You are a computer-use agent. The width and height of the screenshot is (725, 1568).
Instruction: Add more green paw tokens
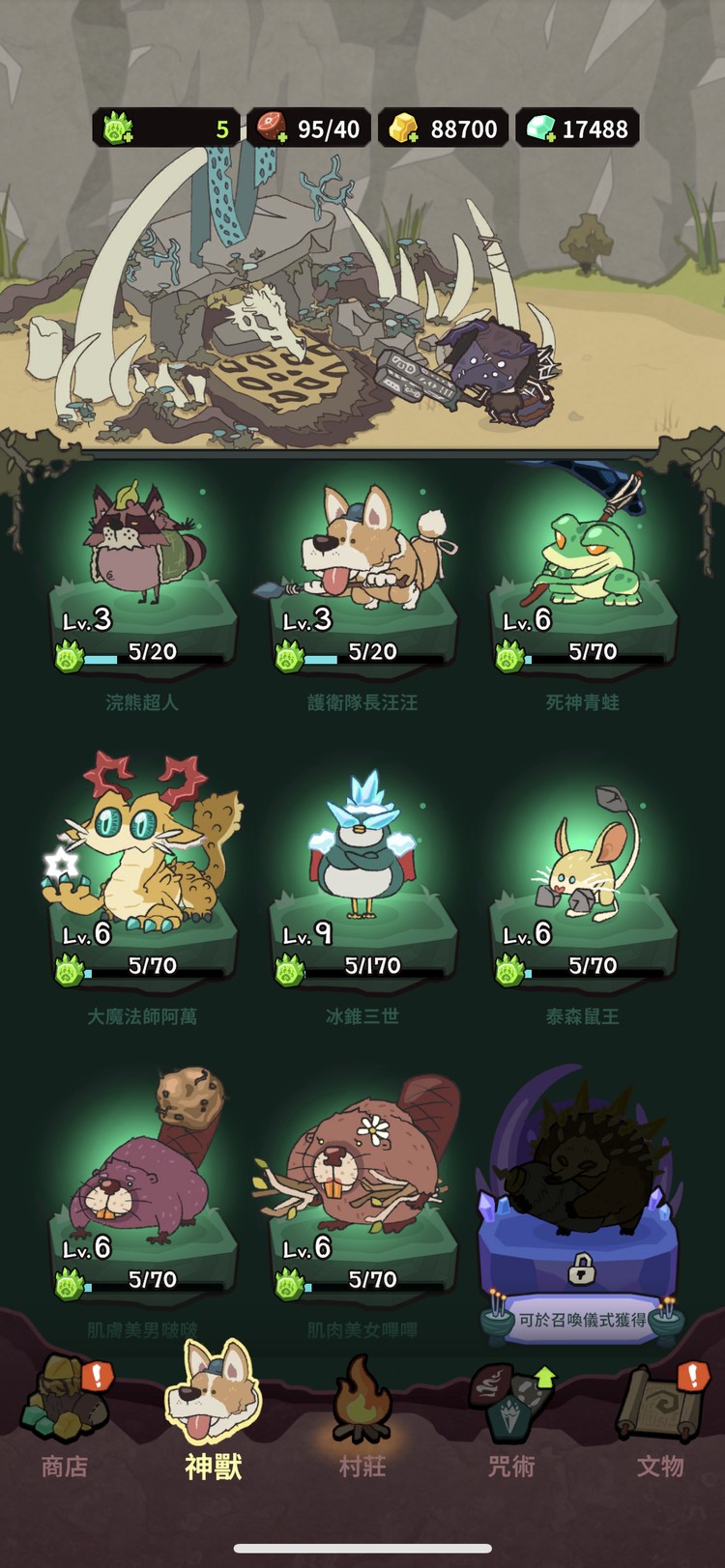[118, 128]
